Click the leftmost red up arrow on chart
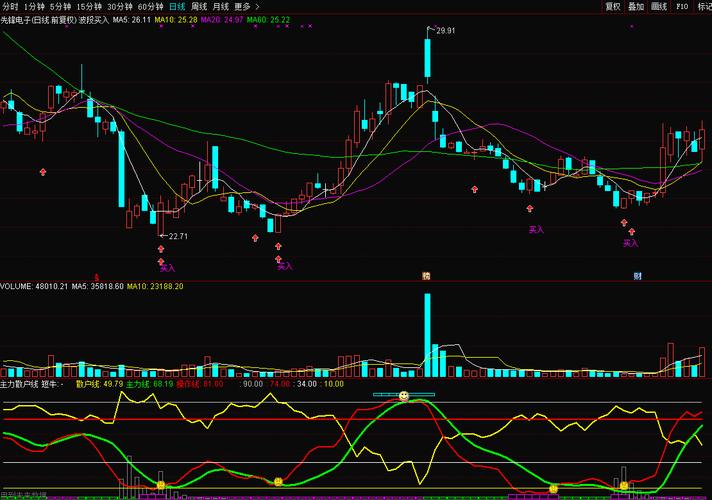The height and width of the screenshot is (500, 712). pos(43,172)
